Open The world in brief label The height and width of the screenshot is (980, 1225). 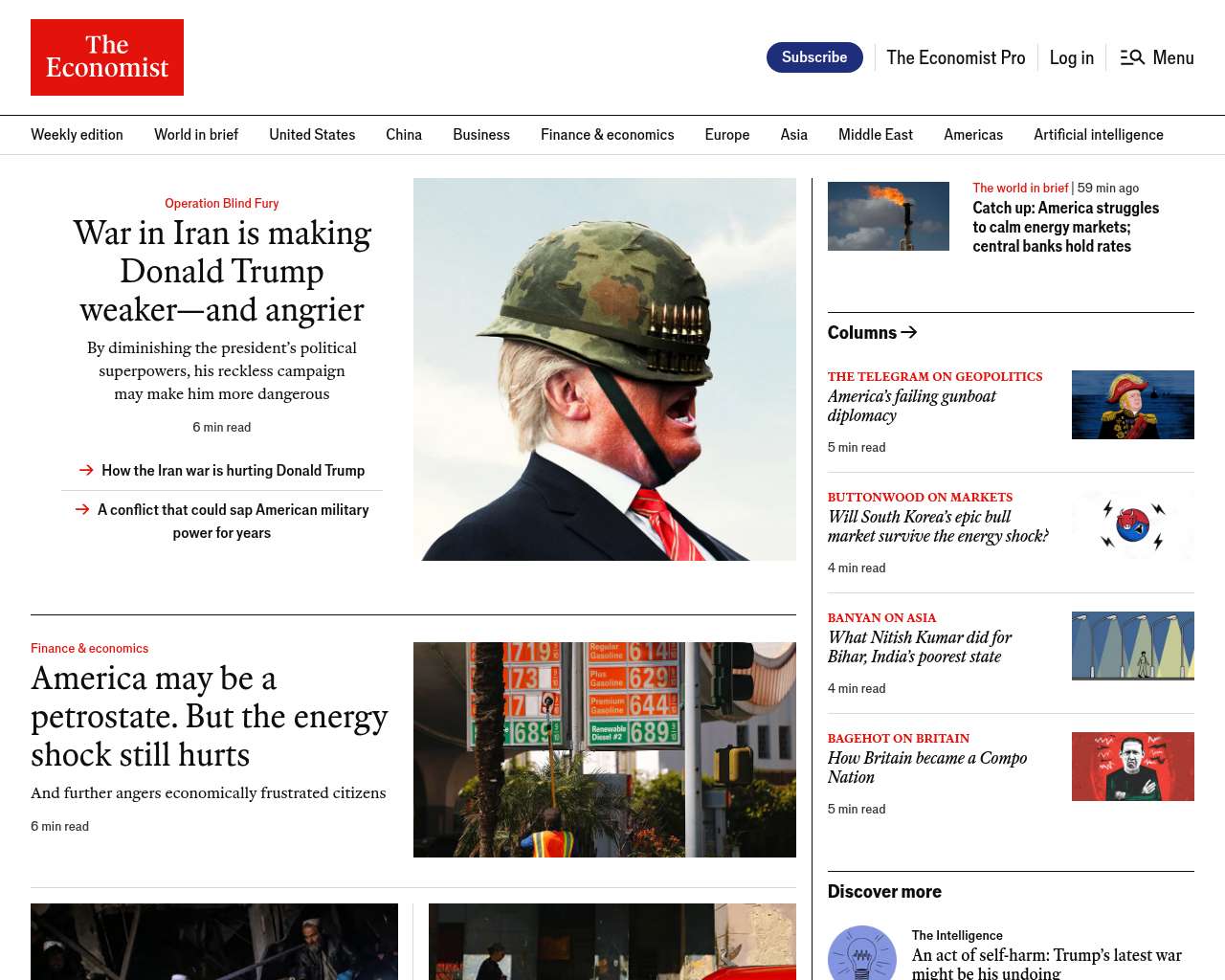pyautogui.click(x=1020, y=188)
